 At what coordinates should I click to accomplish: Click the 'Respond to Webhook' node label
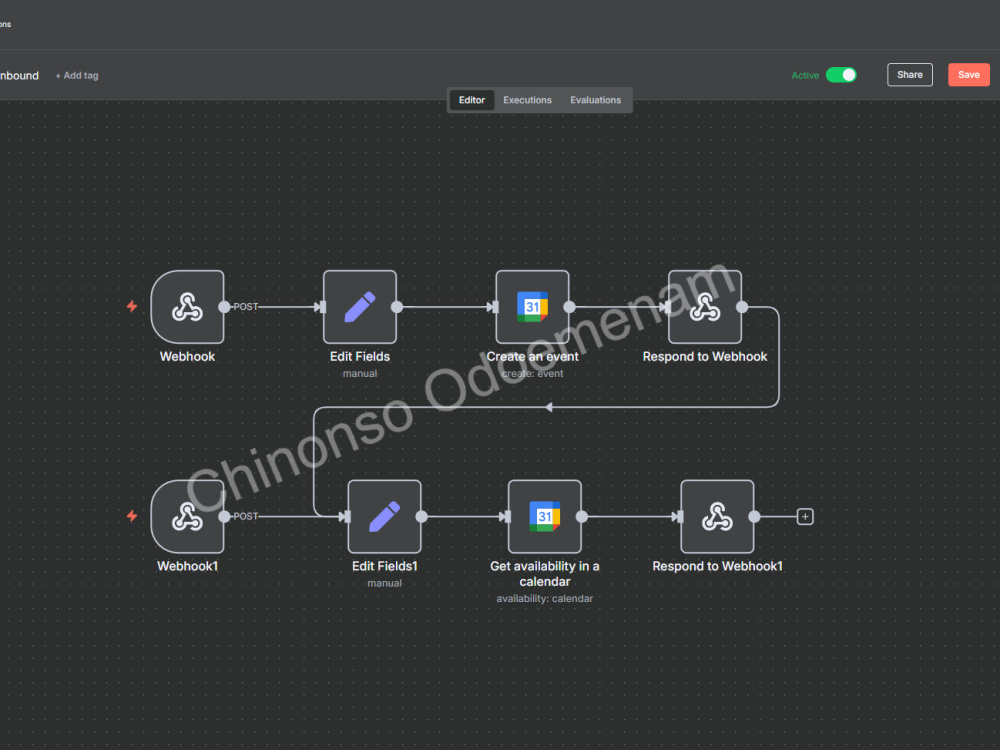(705, 357)
